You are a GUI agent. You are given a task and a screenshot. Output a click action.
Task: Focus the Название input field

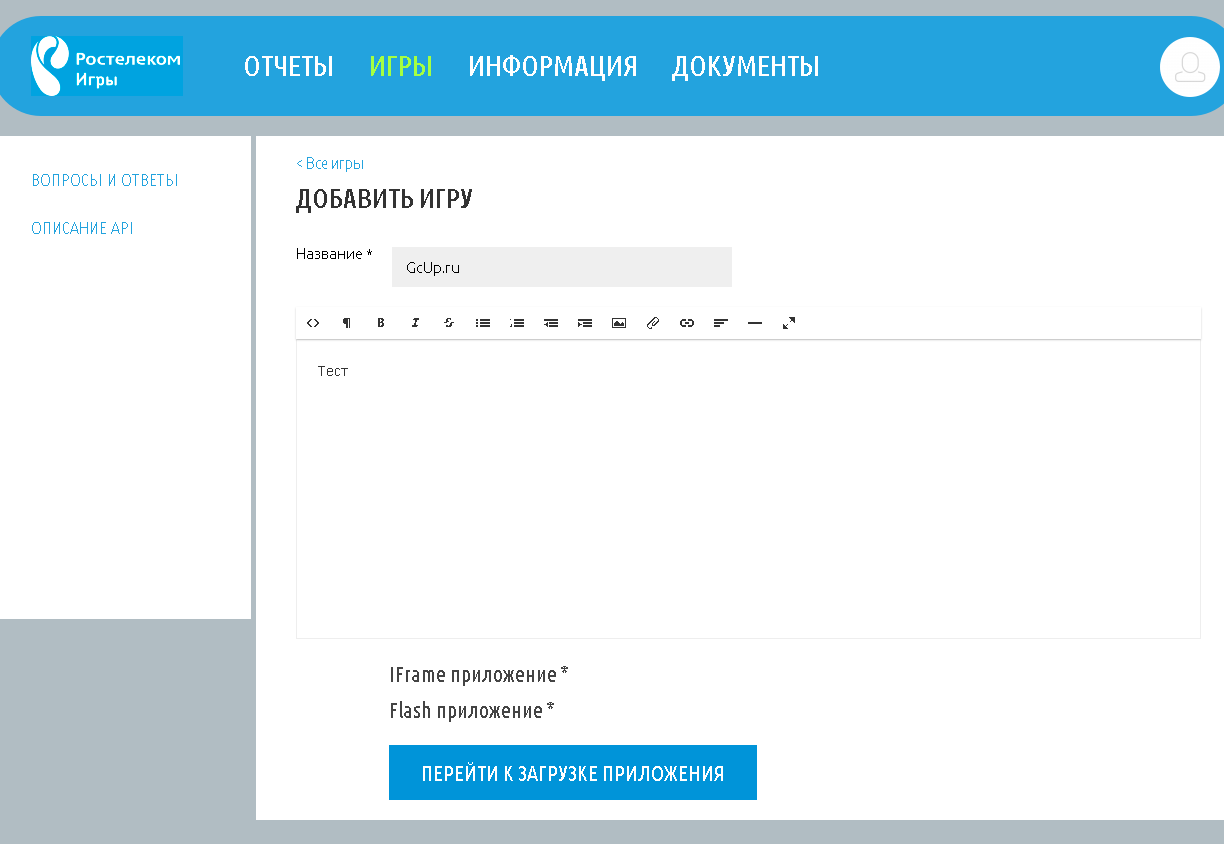[562, 267]
